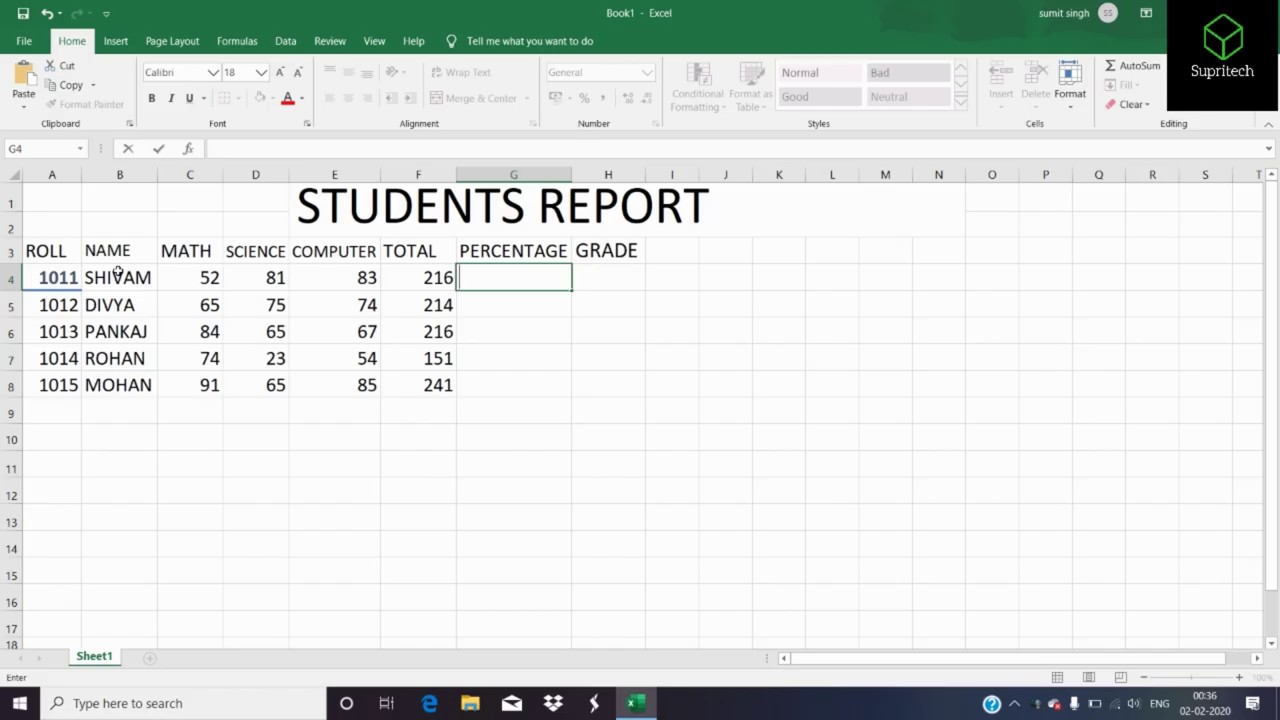The image size is (1280, 720).
Task: Expand the cell Styles gallery
Action: 961,100
